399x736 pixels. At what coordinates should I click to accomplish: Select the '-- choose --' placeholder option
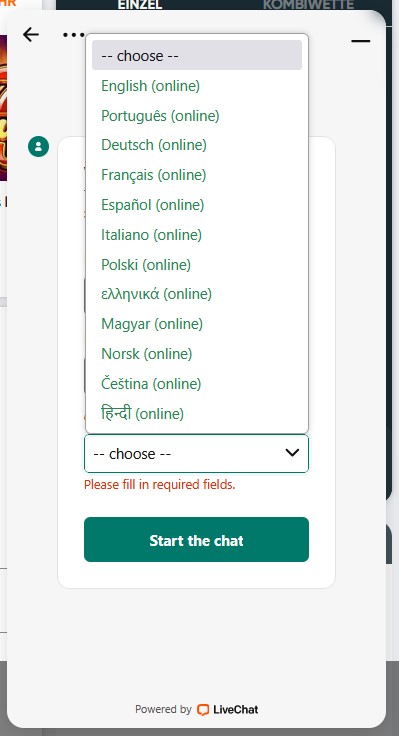tap(197, 55)
